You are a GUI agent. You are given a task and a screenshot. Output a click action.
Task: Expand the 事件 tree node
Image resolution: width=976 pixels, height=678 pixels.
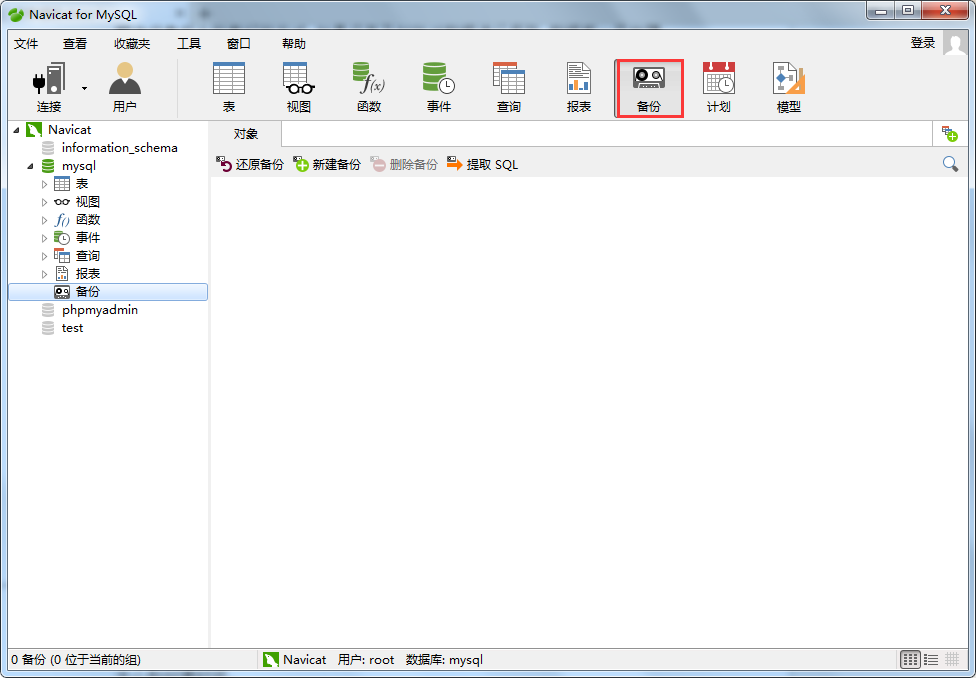(44, 238)
